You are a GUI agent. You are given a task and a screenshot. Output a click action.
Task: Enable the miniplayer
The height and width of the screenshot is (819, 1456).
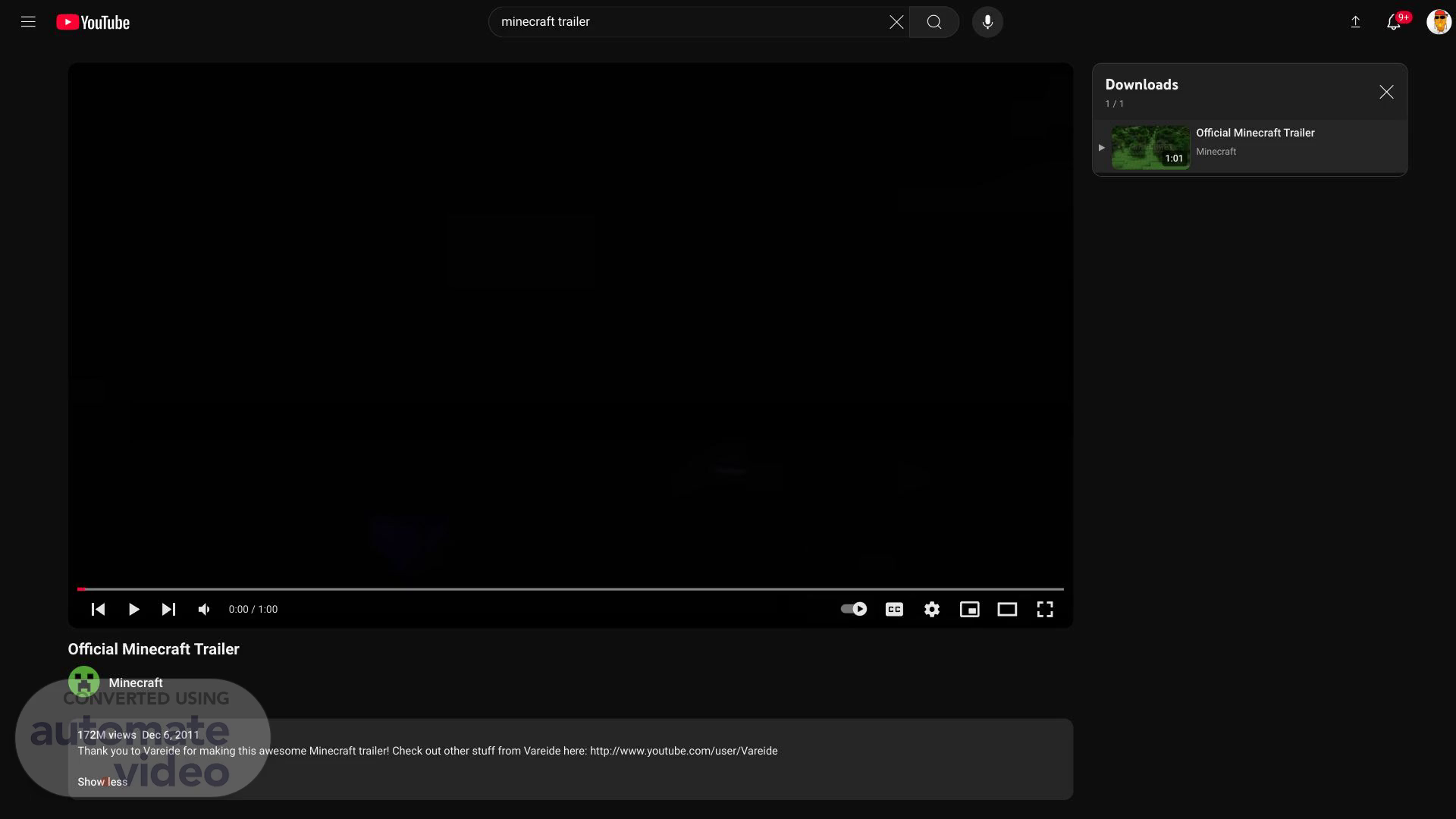[x=969, y=609]
